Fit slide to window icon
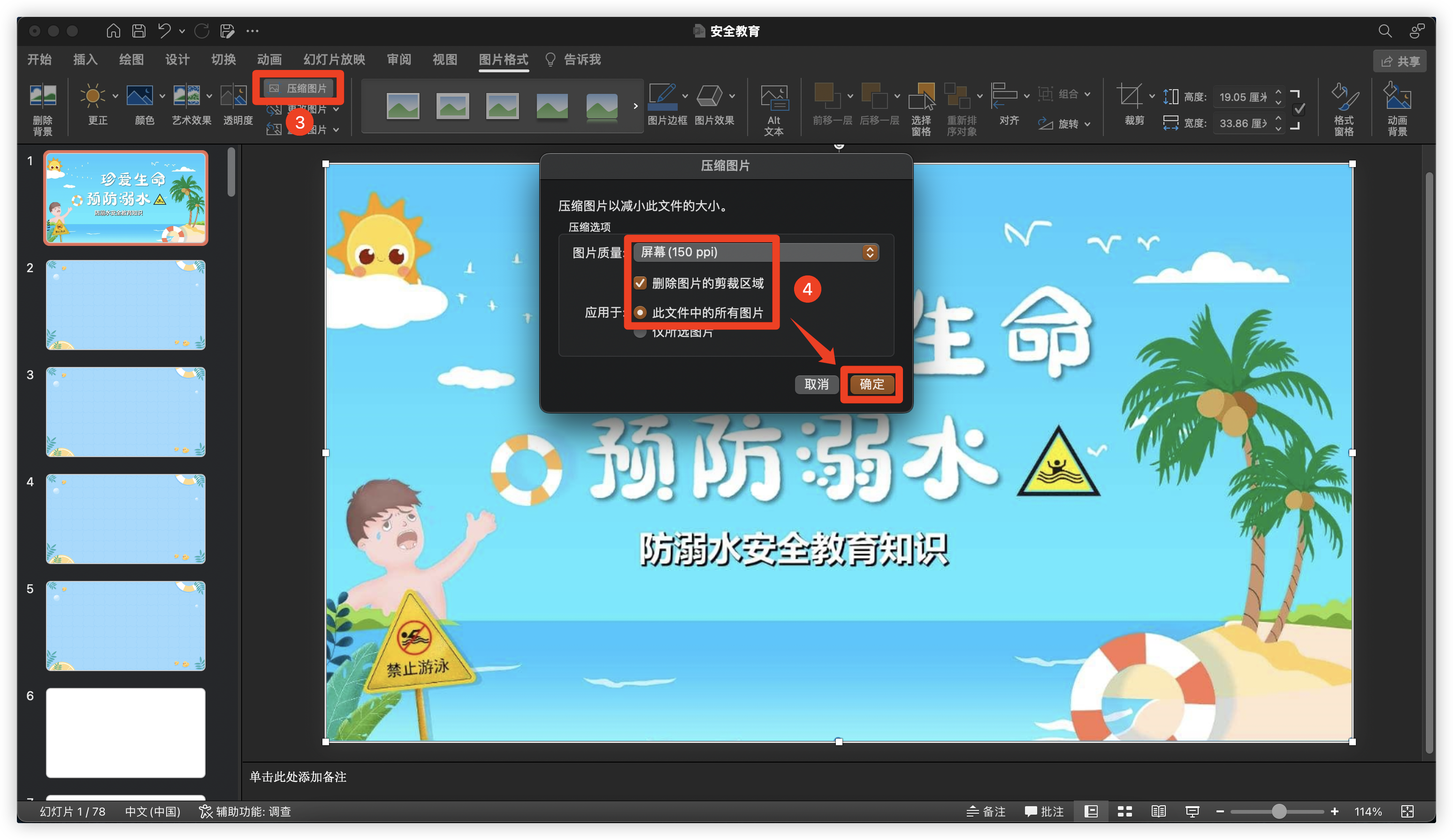The image size is (1453, 840). point(1407,811)
